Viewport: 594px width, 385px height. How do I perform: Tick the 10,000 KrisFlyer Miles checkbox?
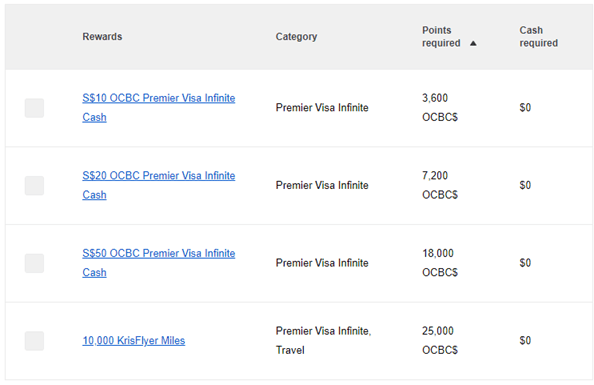(x=34, y=341)
